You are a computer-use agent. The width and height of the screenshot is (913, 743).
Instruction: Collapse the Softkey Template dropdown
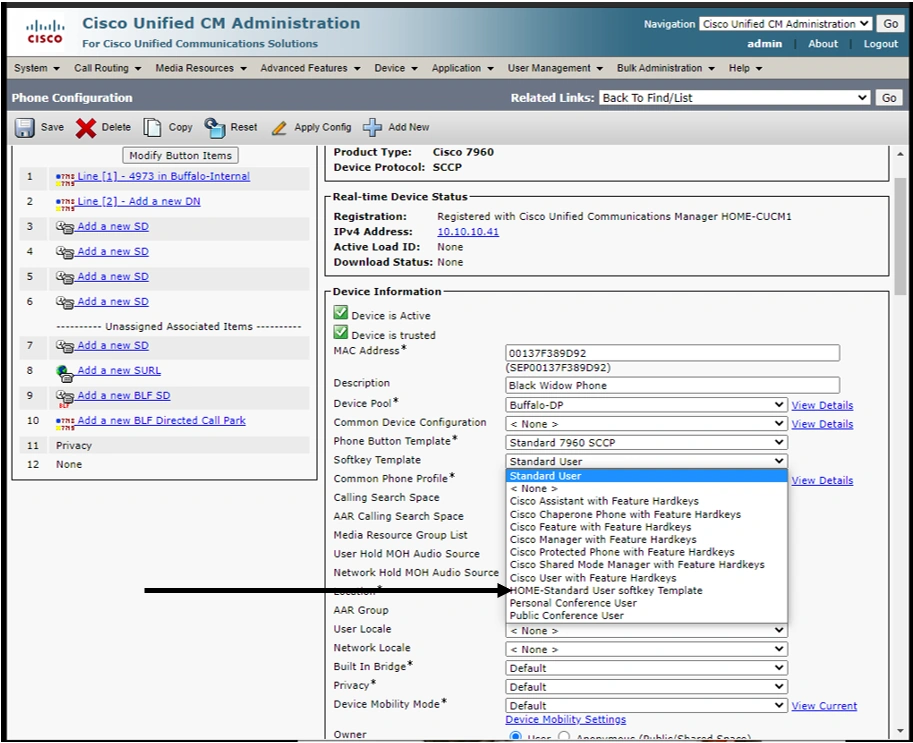click(646, 461)
